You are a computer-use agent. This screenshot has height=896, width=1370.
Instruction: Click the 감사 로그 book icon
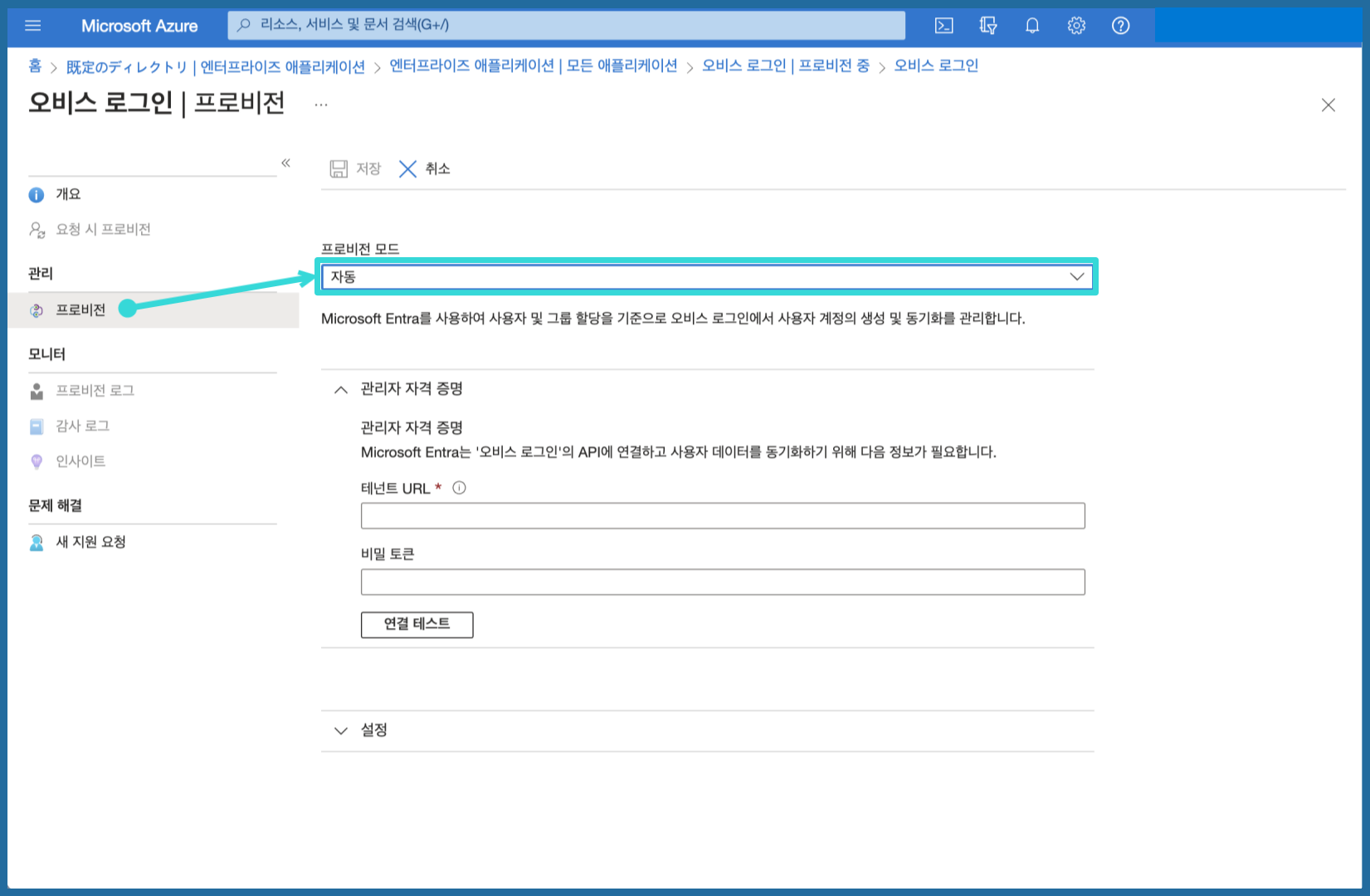pos(37,426)
